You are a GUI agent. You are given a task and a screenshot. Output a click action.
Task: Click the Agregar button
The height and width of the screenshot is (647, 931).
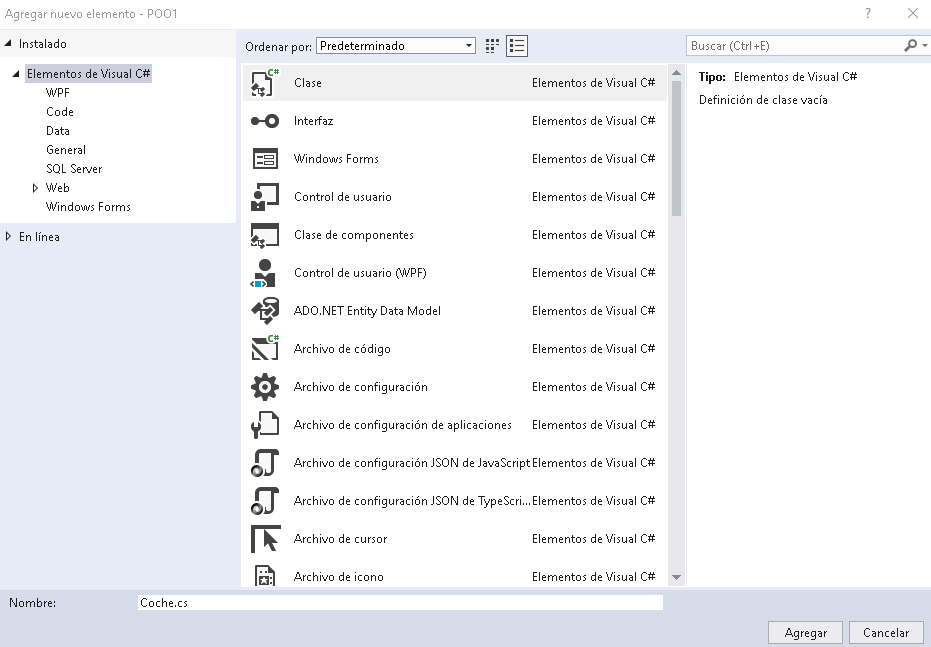pyautogui.click(x=805, y=633)
